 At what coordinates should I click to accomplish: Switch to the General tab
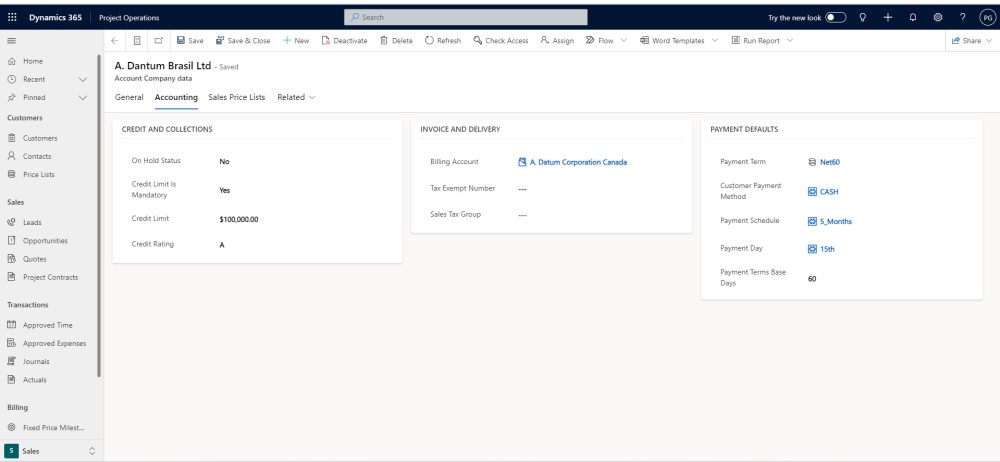click(x=129, y=98)
